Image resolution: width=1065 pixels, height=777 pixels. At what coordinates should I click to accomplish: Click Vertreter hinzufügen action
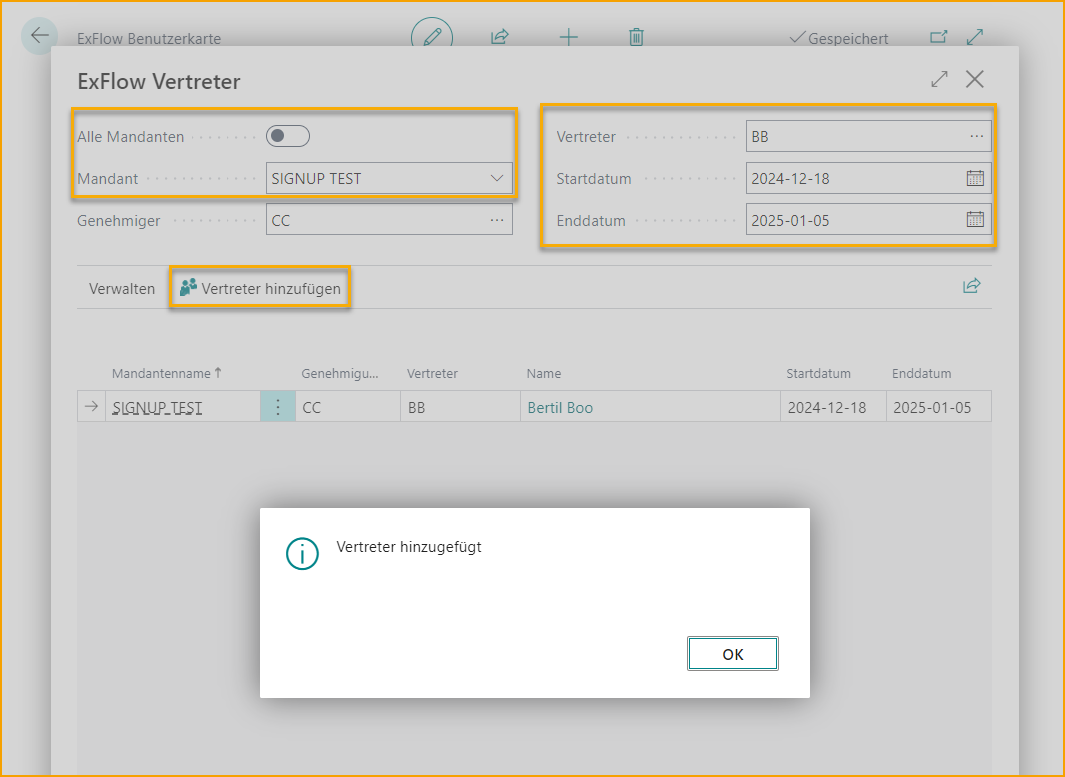(261, 289)
